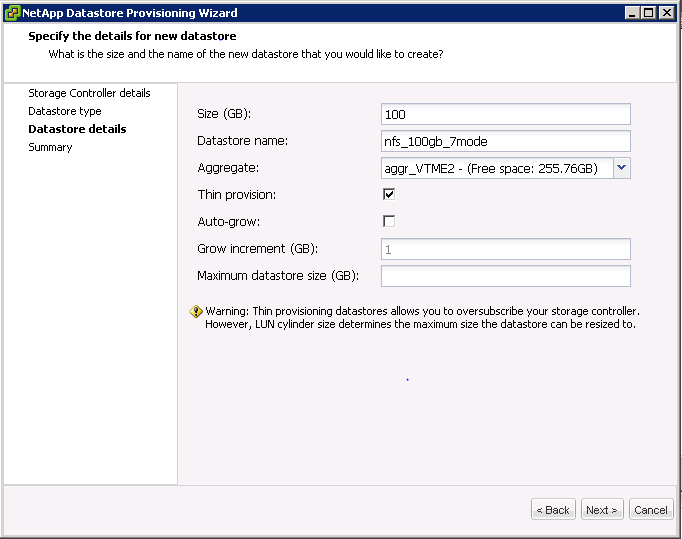Uncheck the Thin provision checkbox
The height and width of the screenshot is (539, 682).
(389, 194)
